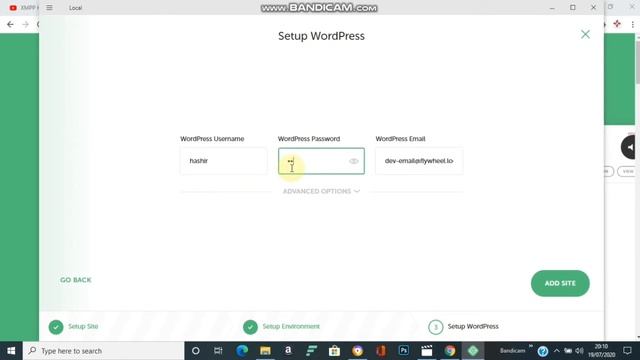Image resolution: width=640 pixels, height=360 pixels.
Task: Expand Advanced Options section
Action: [321, 191]
